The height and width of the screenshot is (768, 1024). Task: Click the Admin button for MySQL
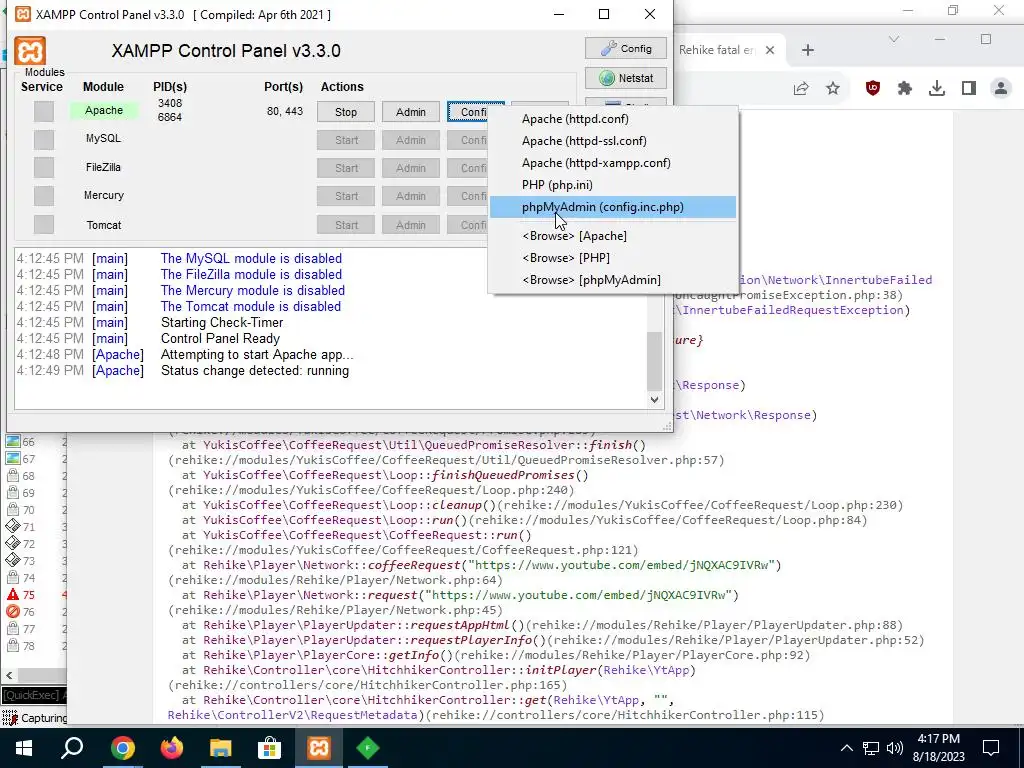pyautogui.click(x=411, y=140)
